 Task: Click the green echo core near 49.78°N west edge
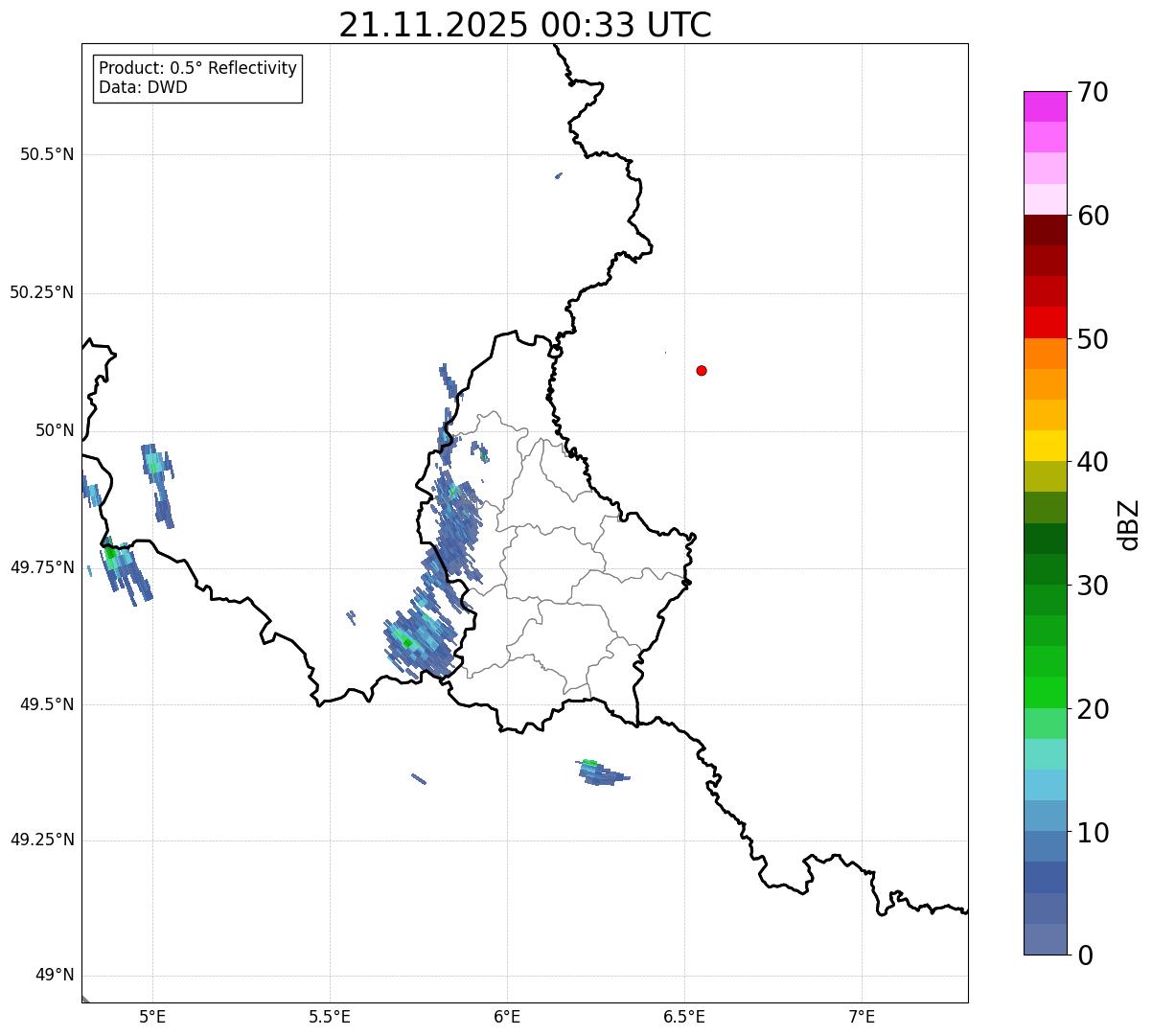pyautogui.click(x=111, y=553)
